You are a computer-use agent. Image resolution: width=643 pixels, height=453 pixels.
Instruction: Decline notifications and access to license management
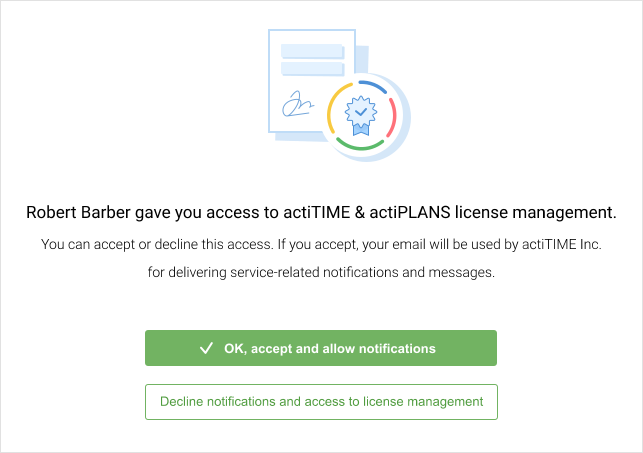point(321,402)
